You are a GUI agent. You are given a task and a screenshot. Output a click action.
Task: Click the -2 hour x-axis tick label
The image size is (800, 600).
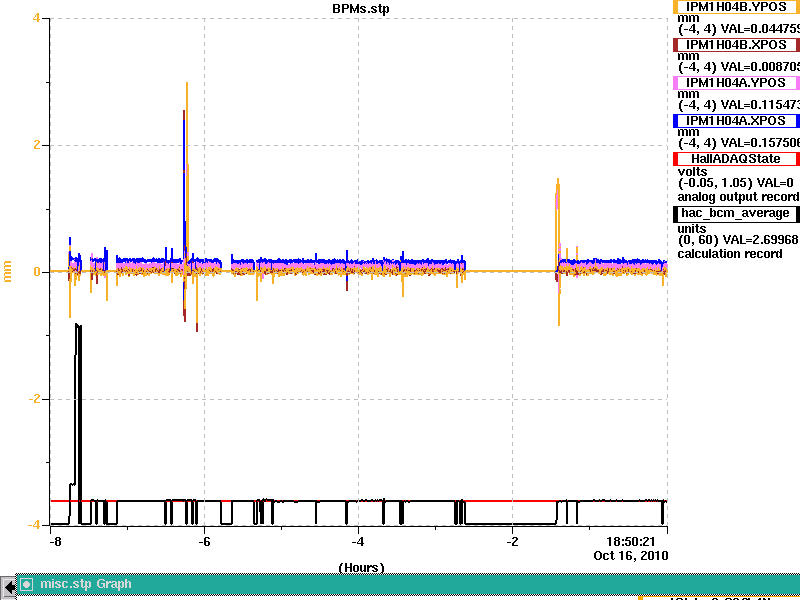tap(512, 541)
